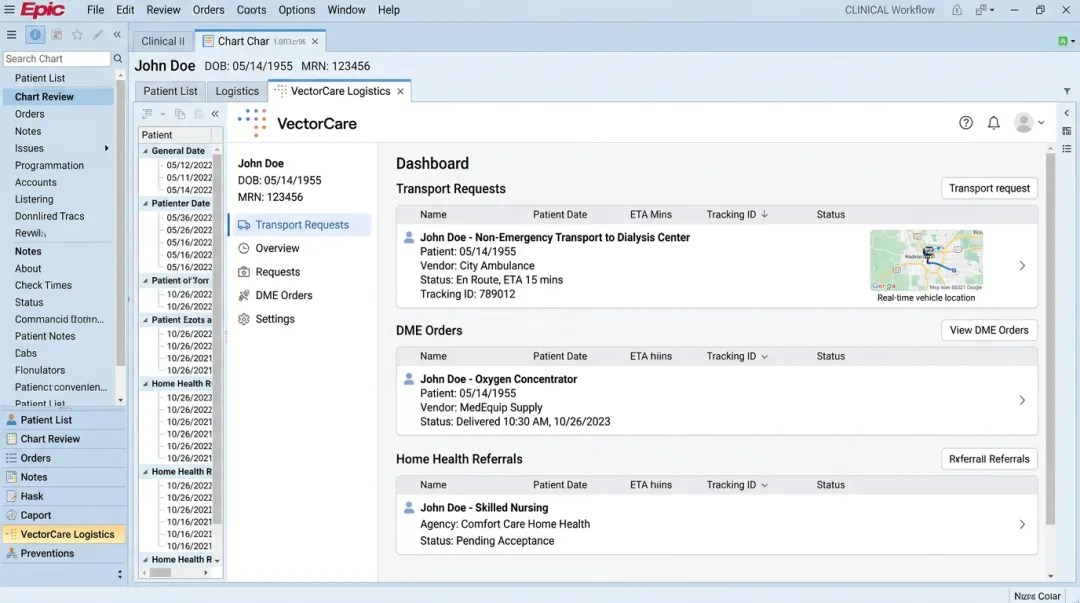Open the Options menu

297,10
